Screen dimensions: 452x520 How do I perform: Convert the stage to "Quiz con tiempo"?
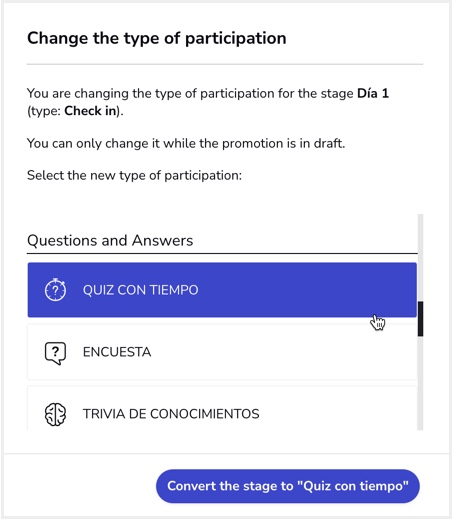pyautogui.click(x=288, y=486)
